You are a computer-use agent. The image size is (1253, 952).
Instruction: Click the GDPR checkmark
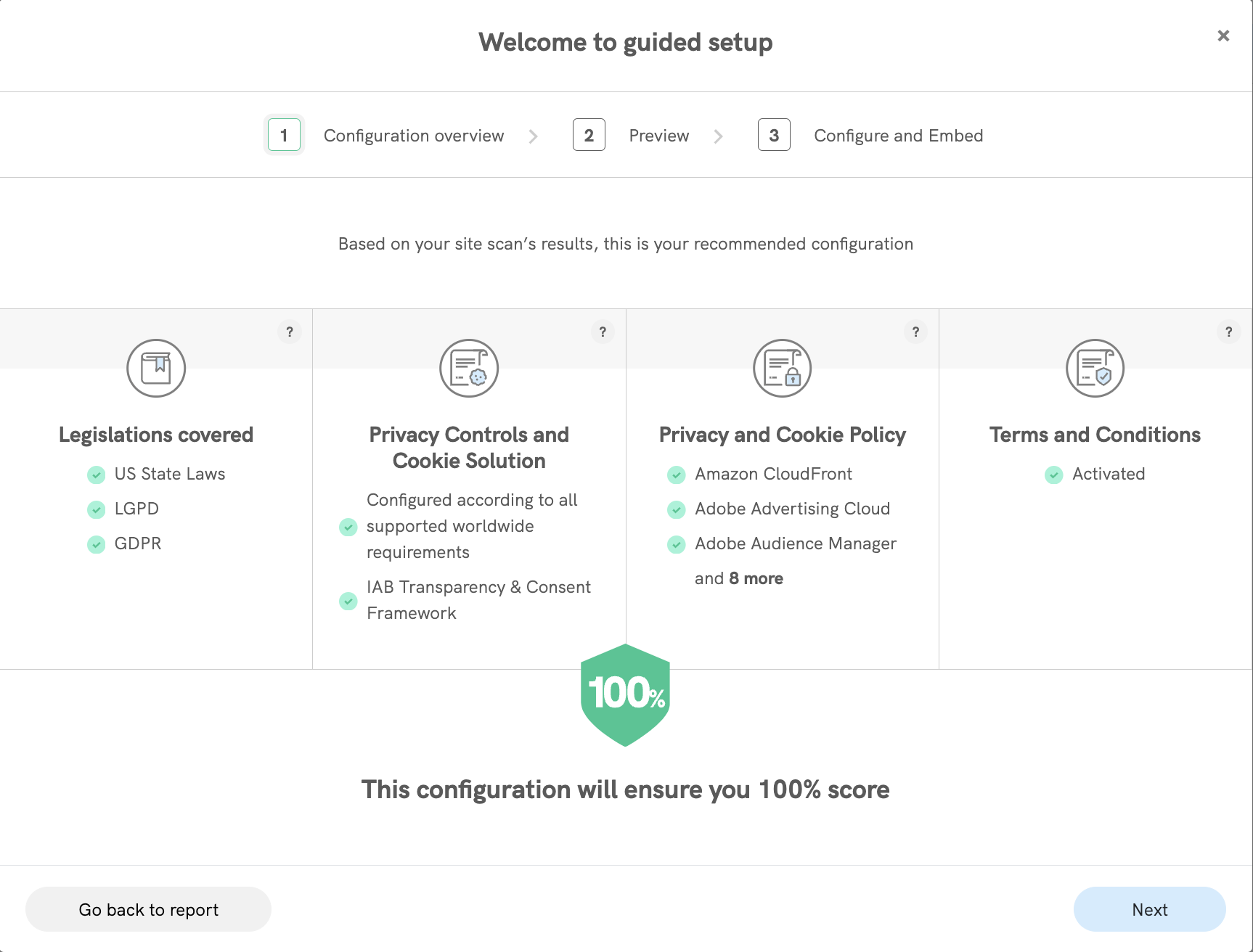click(x=96, y=544)
